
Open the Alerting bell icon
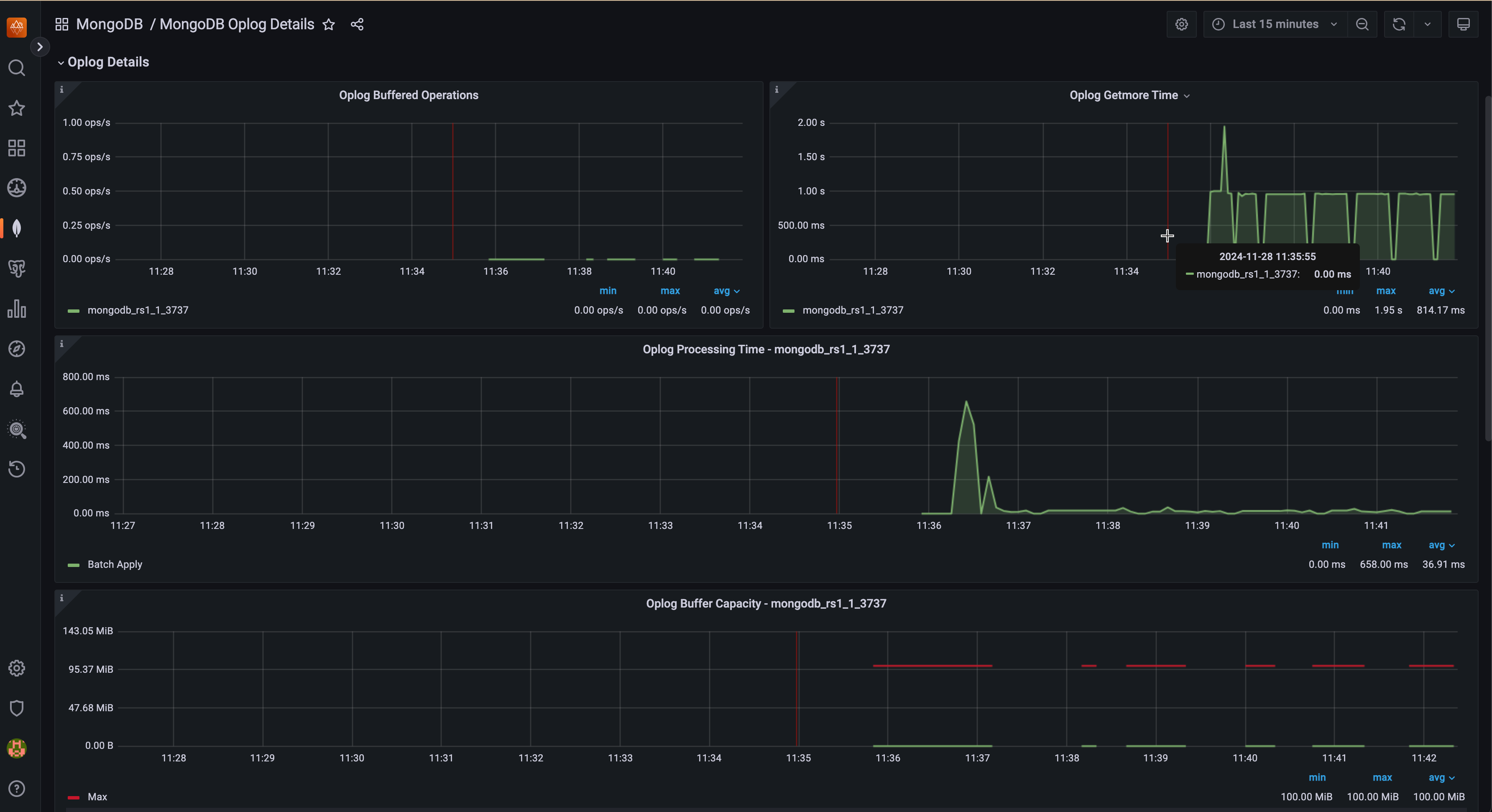click(x=16, y=388)
